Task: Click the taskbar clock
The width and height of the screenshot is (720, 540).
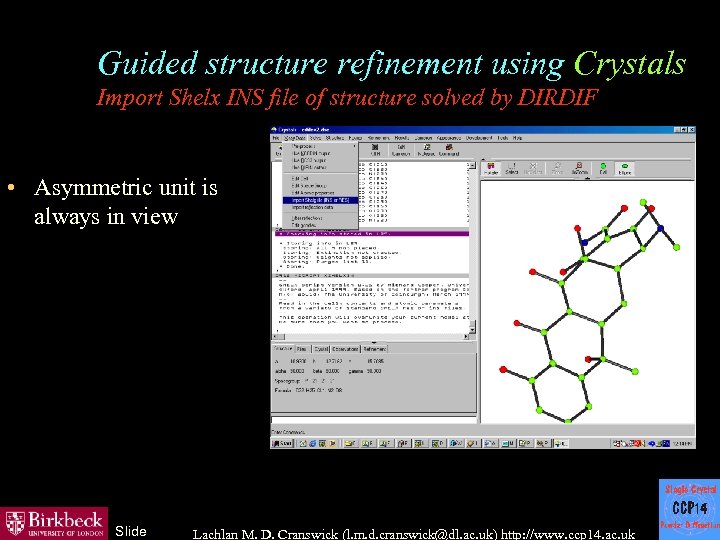Action: pos(682,443)
